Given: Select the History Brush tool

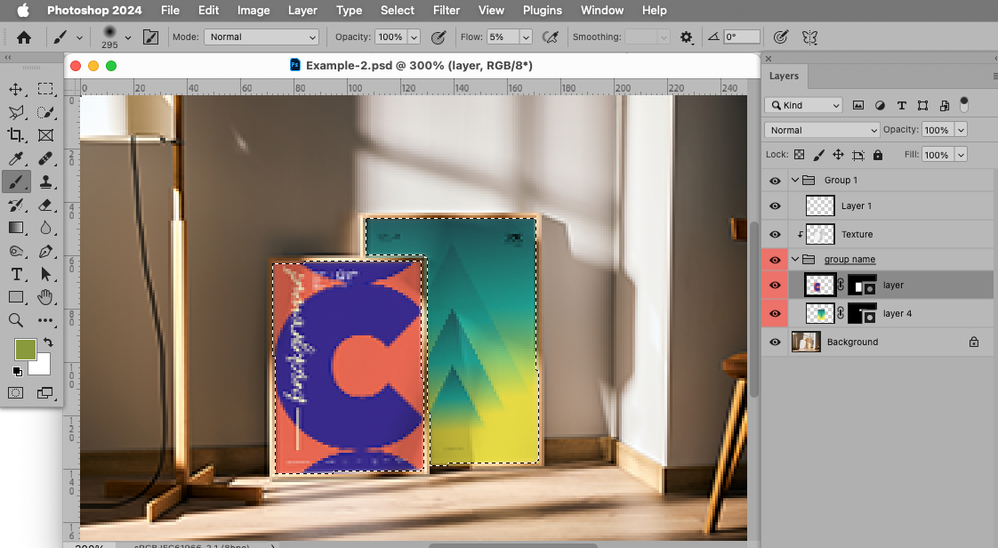Looking at the screenshot, I should (x=16, y=205).
